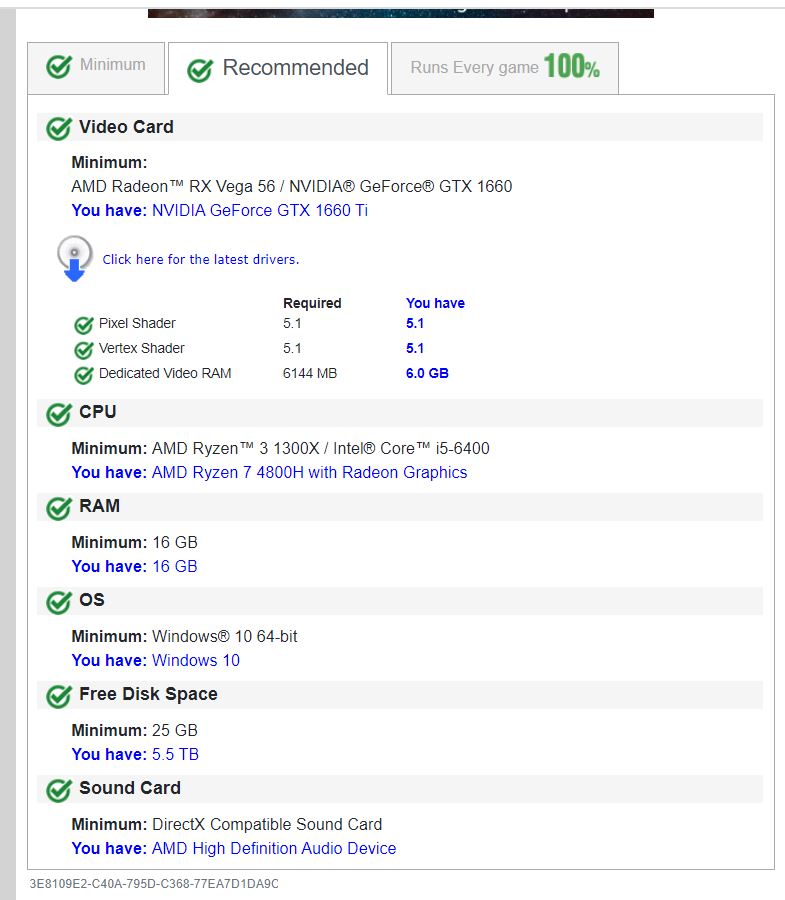Click 'AMD Ryzen 7 4800H with Radeon Graphics'
Image resolution: width=785 pixels, height=900 pixels.
[309, 472]
